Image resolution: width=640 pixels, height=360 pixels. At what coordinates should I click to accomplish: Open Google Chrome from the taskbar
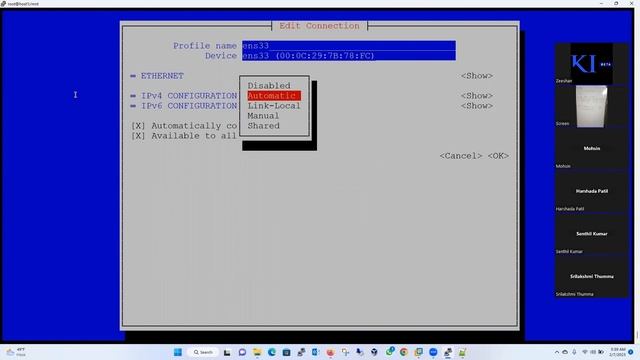pyautogui.click(x=404, y=352)
